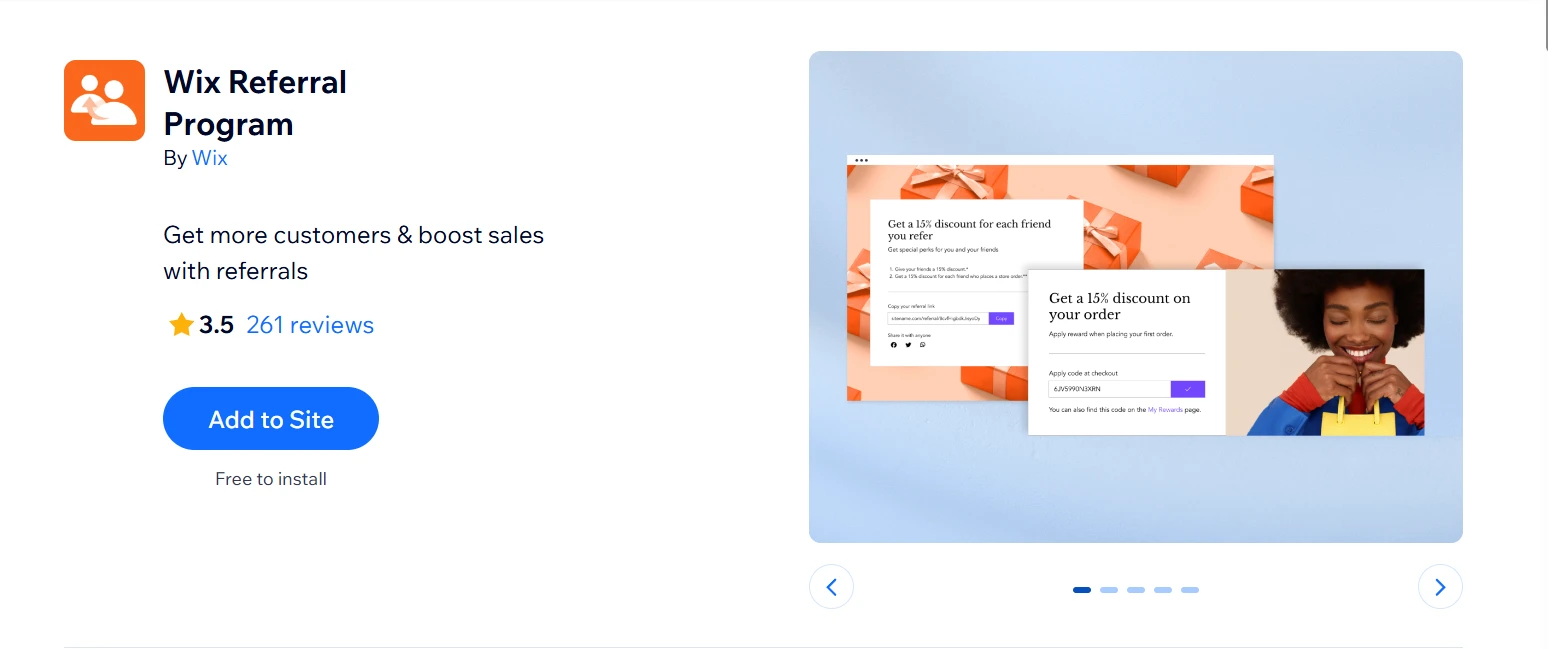
Task: Click the Wix Referral Program title
Action: (x=255, y=102)
